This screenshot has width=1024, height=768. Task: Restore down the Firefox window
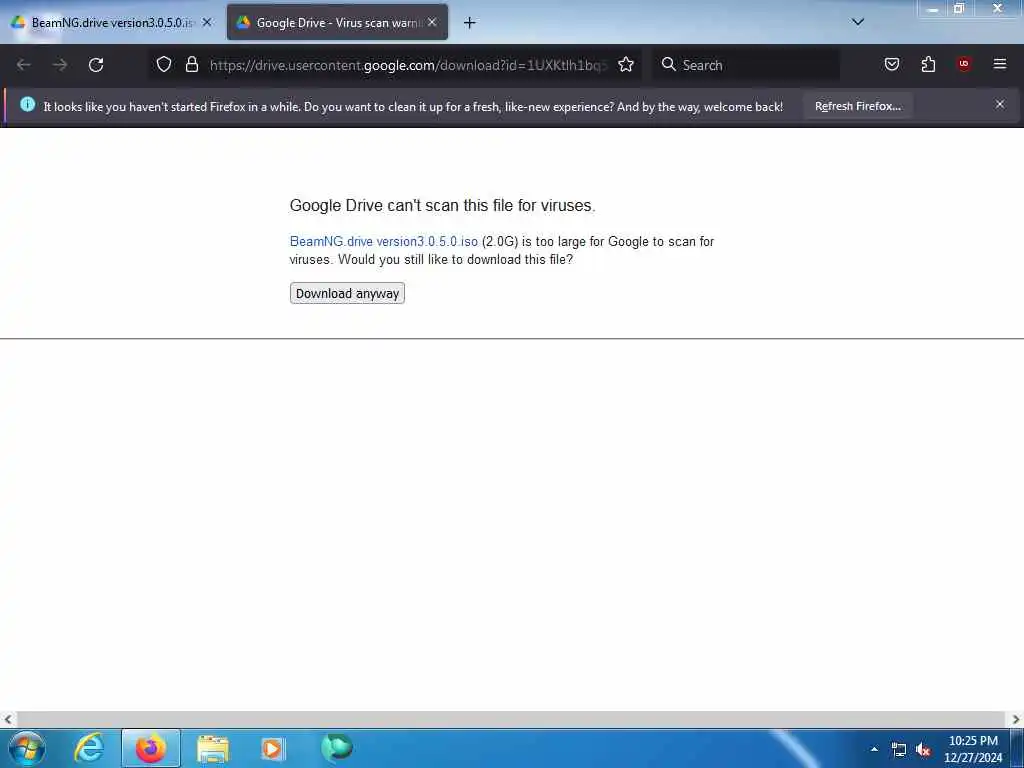tap(959, 9)
